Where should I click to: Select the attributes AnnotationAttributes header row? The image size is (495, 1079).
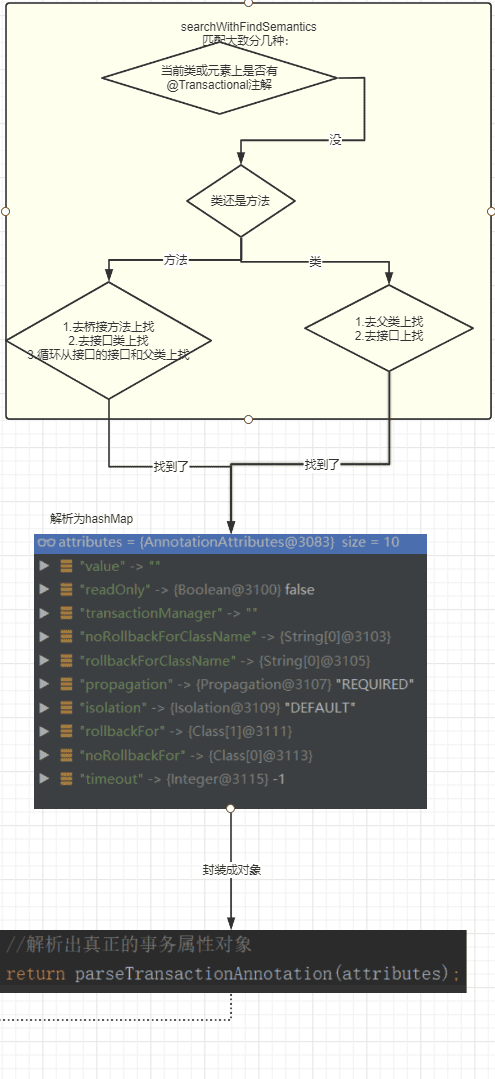231,543
